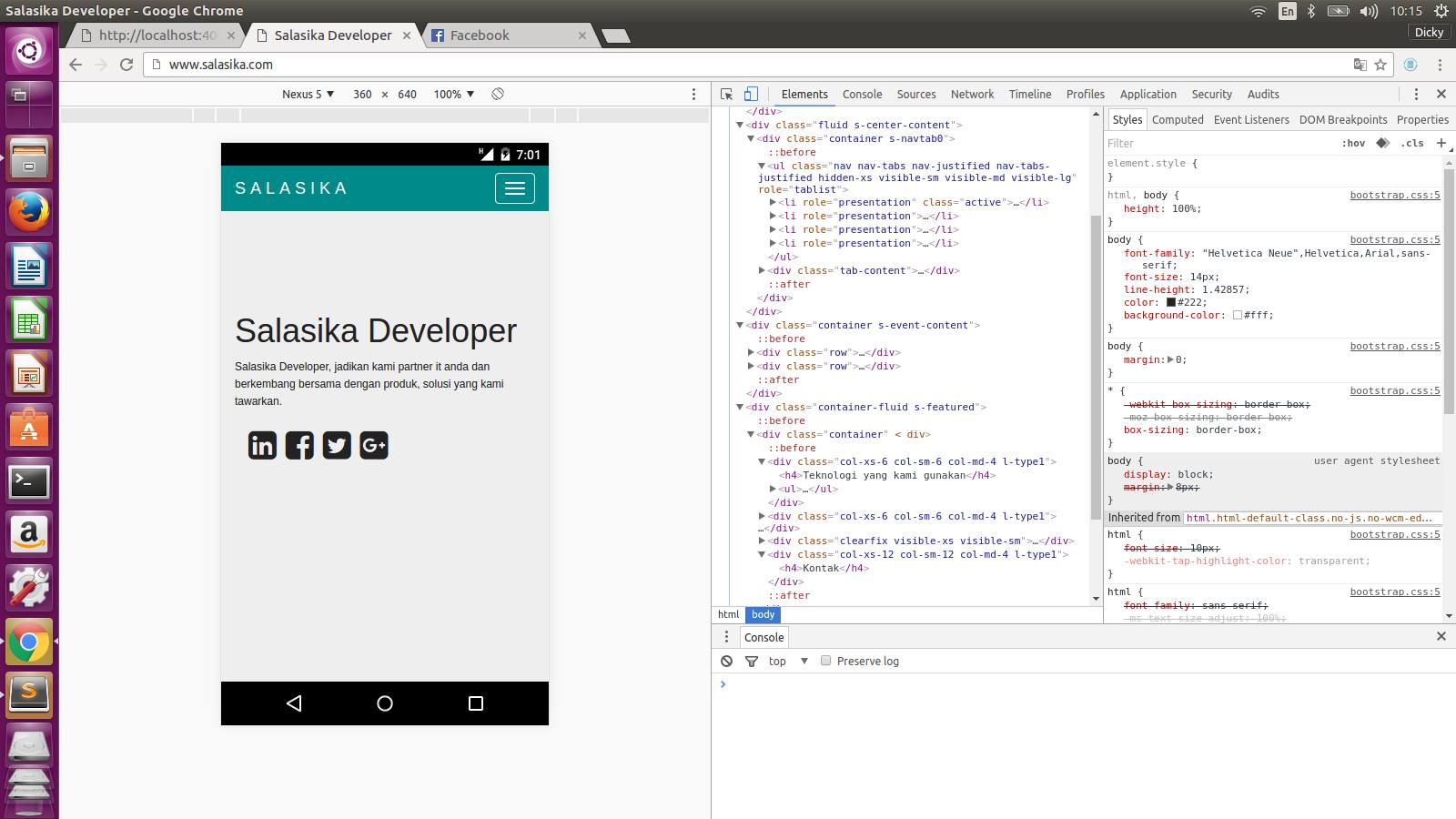1456x819 pixels.
Task: Tap the Android recents square button
Action: pos(476,703)
